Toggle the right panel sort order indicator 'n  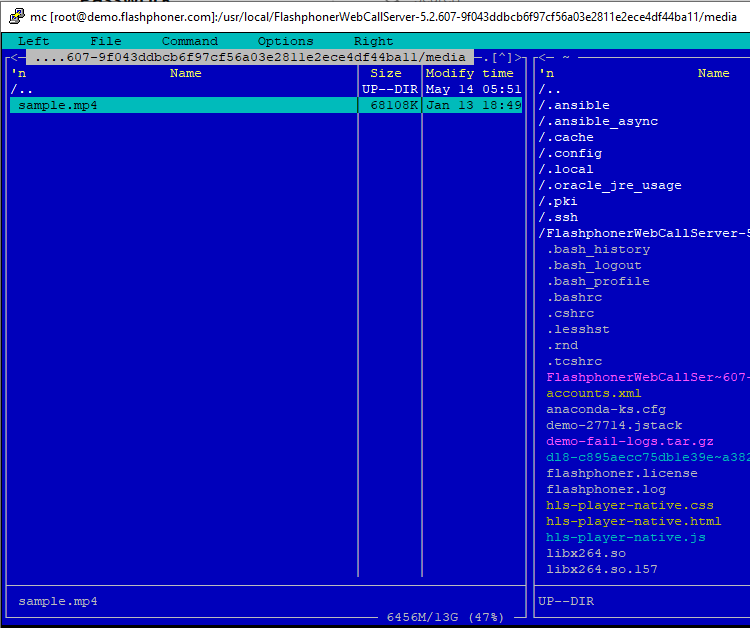pyautogui.click(x=547, y=73)
